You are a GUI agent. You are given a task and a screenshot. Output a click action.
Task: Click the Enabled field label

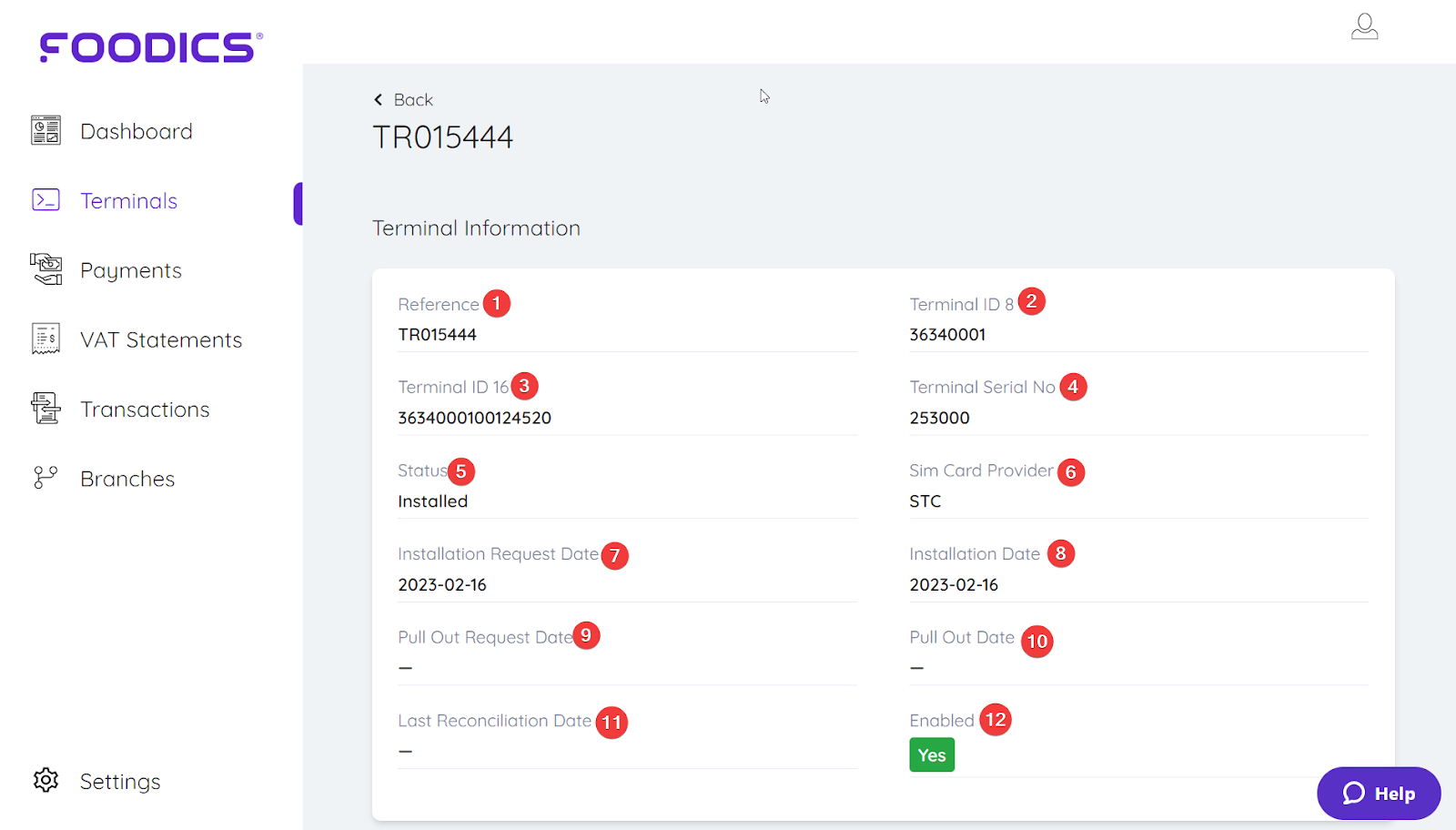[942, 721]
